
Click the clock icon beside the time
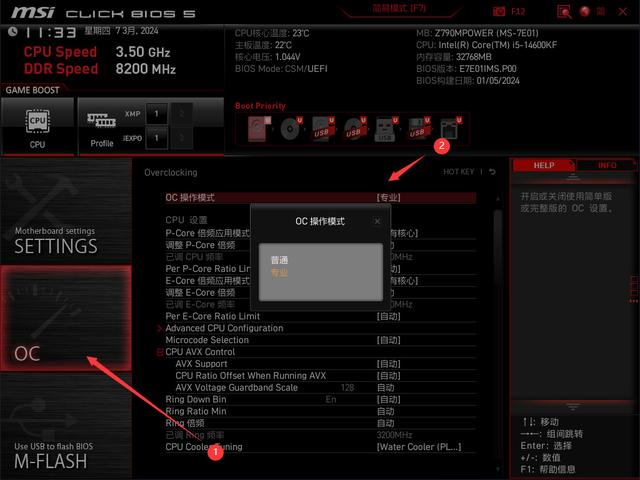(13, 31)
